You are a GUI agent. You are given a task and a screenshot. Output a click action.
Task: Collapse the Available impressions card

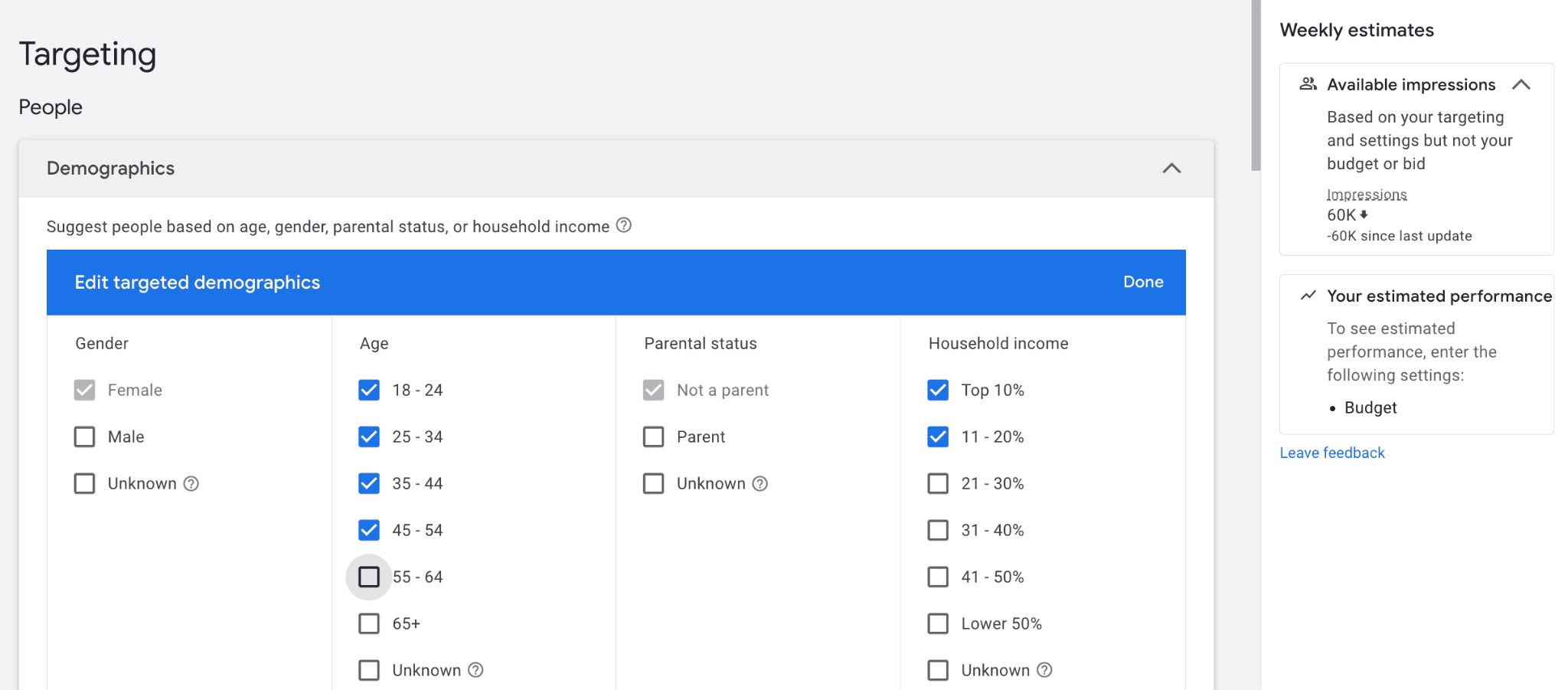pyautogui.click(x=1521, y=84)
